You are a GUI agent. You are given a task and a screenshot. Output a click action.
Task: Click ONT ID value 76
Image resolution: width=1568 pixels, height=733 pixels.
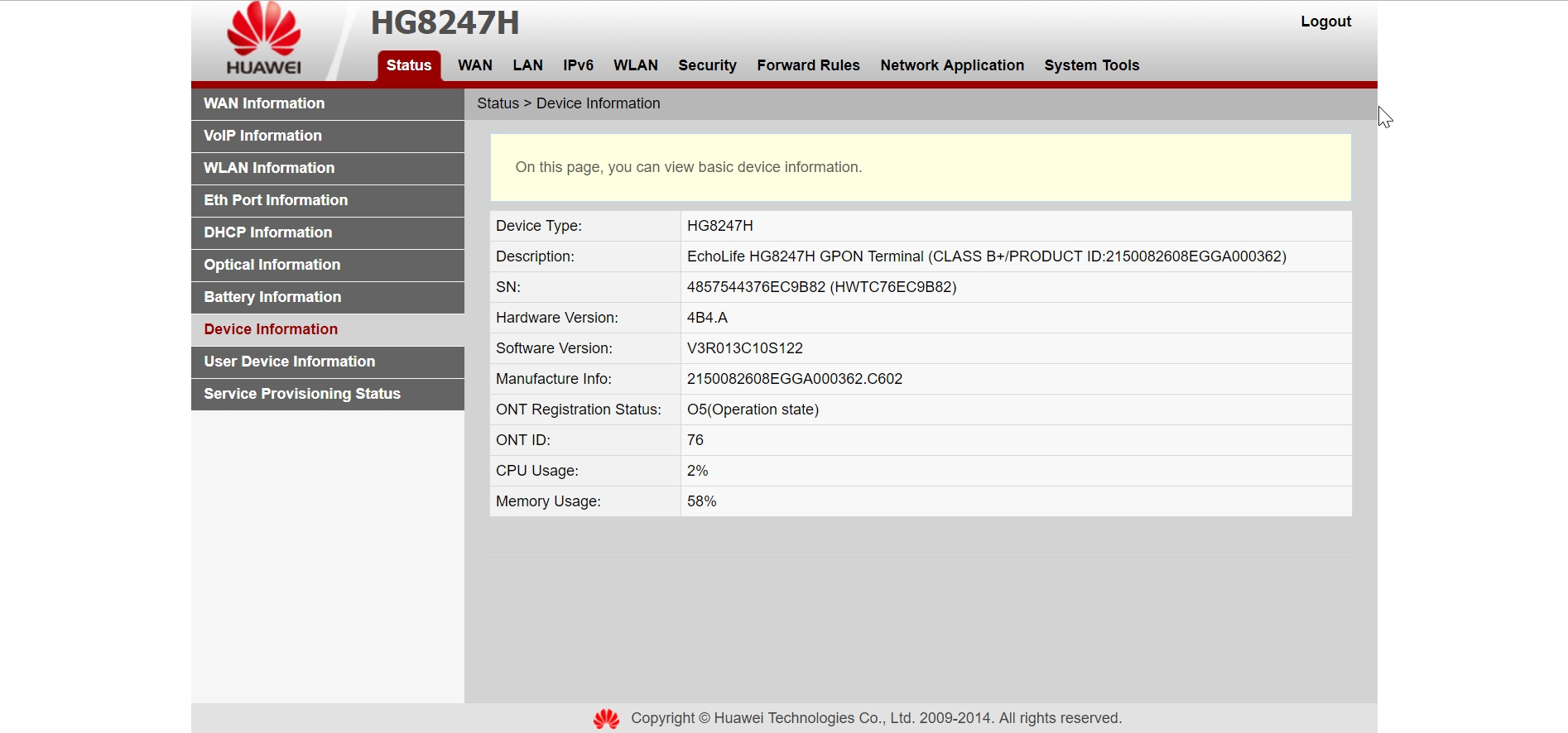point(695,440)
